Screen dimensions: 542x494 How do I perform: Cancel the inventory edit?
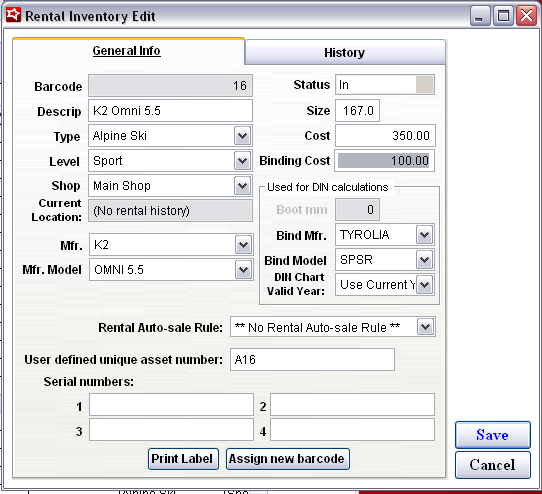pyautogui.click(x=493, y=465)
